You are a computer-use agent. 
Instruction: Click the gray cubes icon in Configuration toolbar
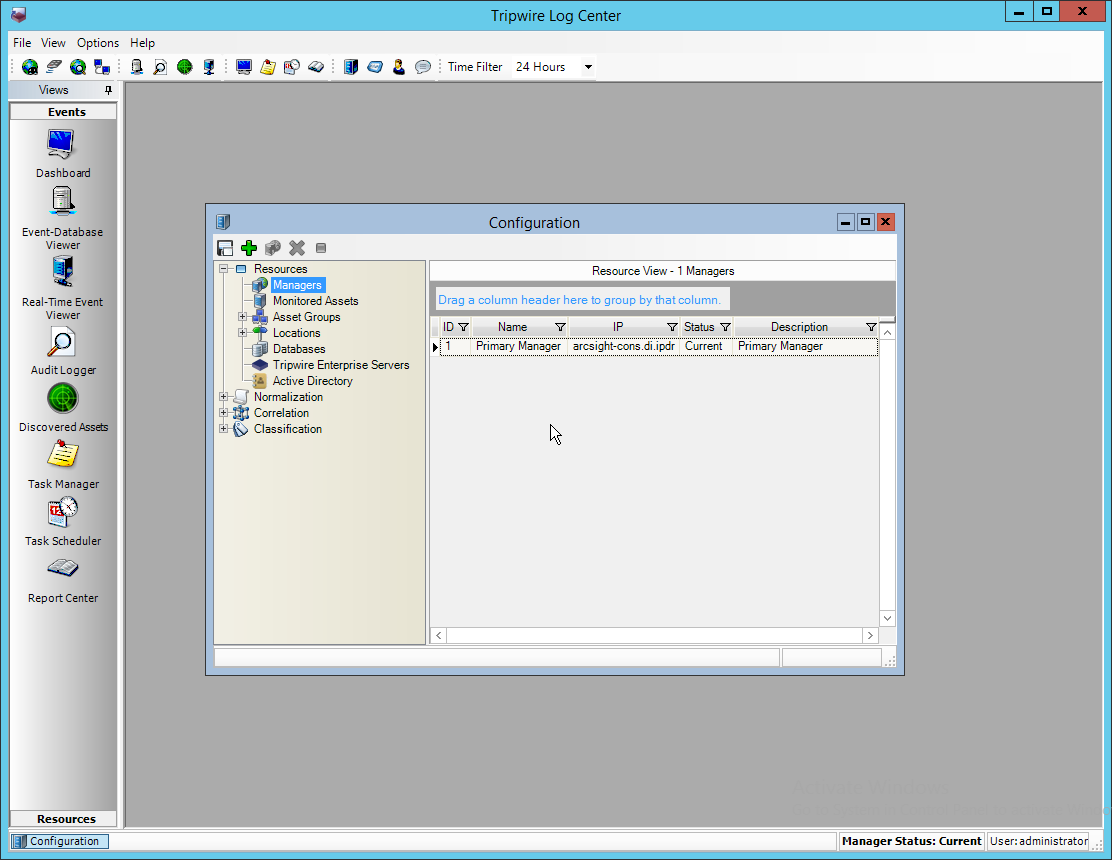click(x=273, y=247)
